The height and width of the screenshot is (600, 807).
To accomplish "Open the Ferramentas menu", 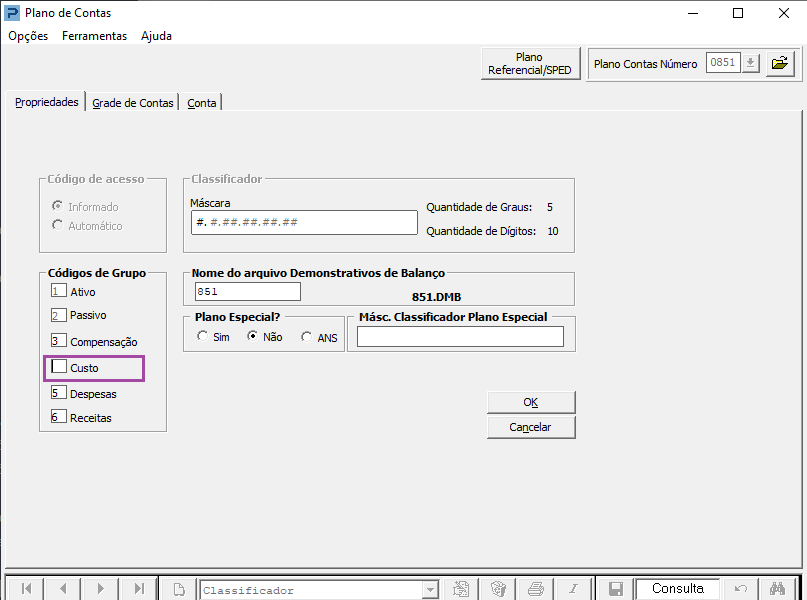I will pyautogui.click(x=94, y=36).
